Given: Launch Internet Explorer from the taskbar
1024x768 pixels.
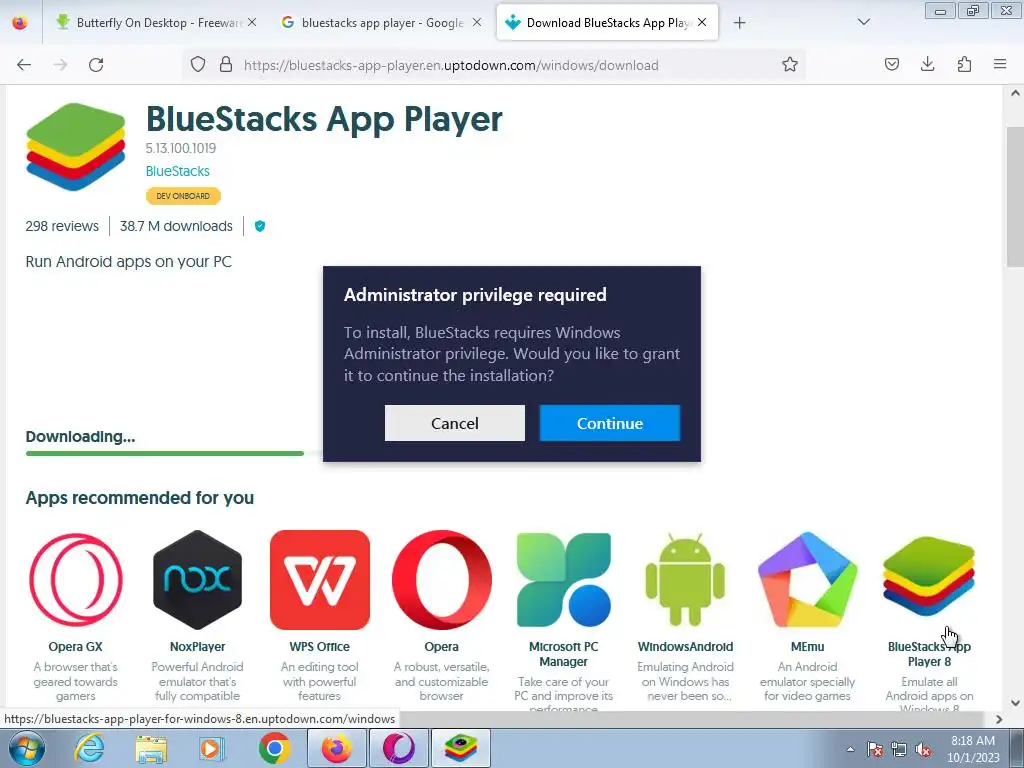Looking at the screenshot, I should [89, 748].
